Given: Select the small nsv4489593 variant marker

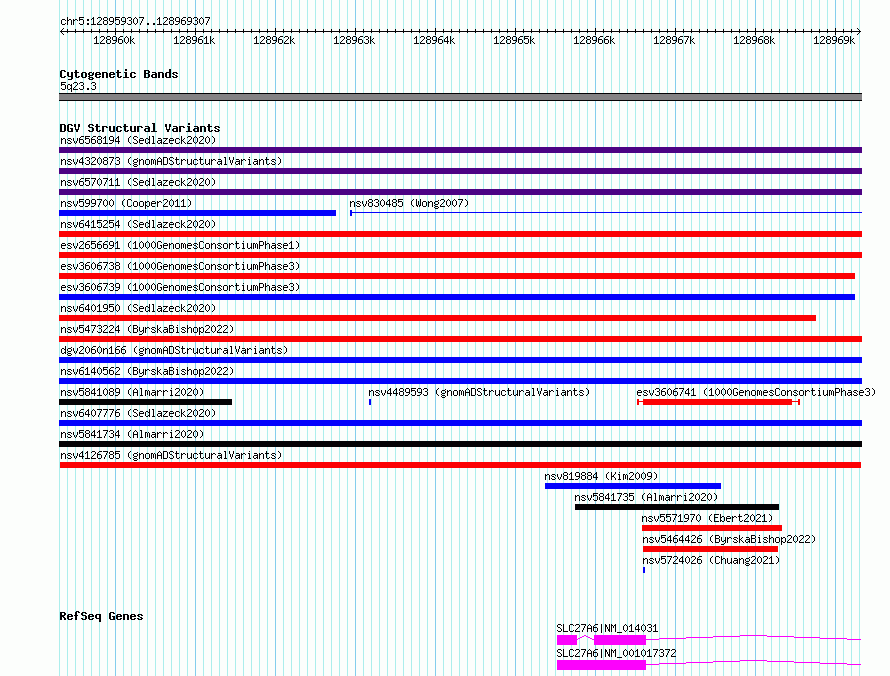Looking at the screenshot, I should (370, 402).
